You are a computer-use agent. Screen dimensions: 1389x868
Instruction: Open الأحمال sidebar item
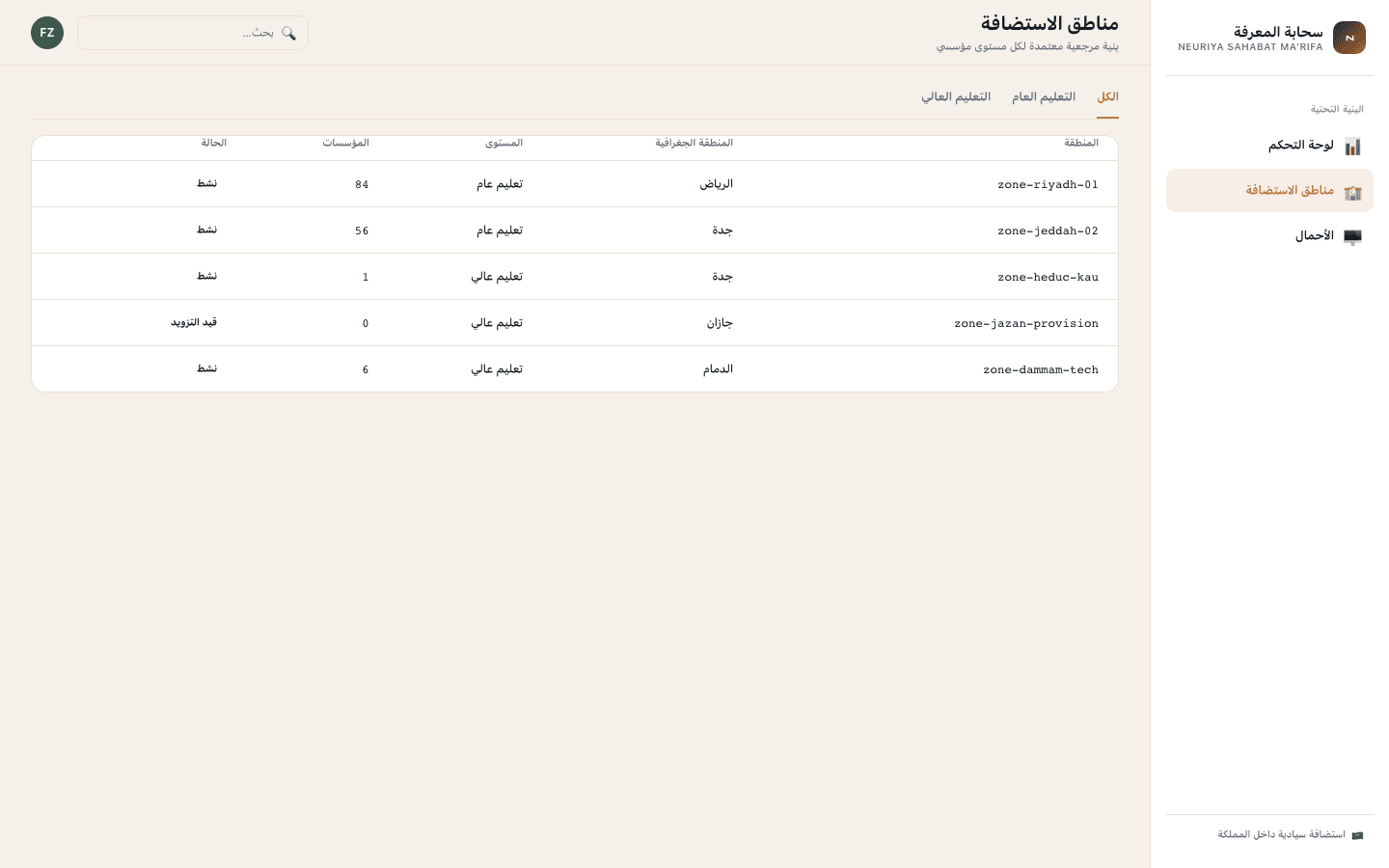[1269, 236]
